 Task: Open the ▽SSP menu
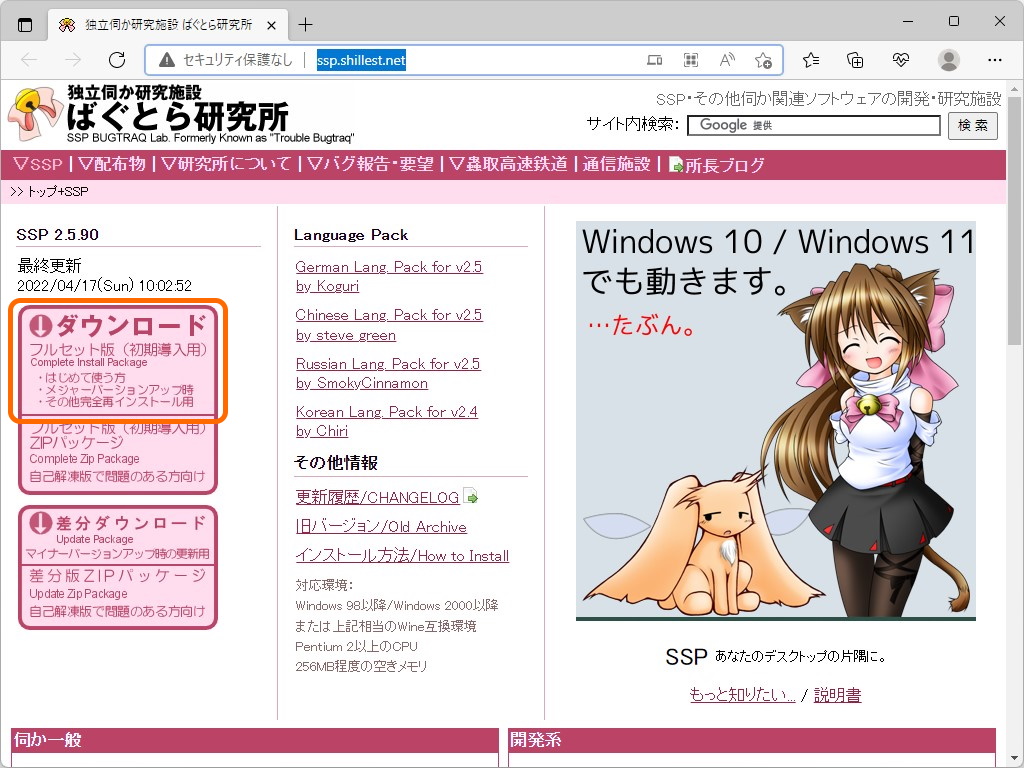[x=38, y=164]
